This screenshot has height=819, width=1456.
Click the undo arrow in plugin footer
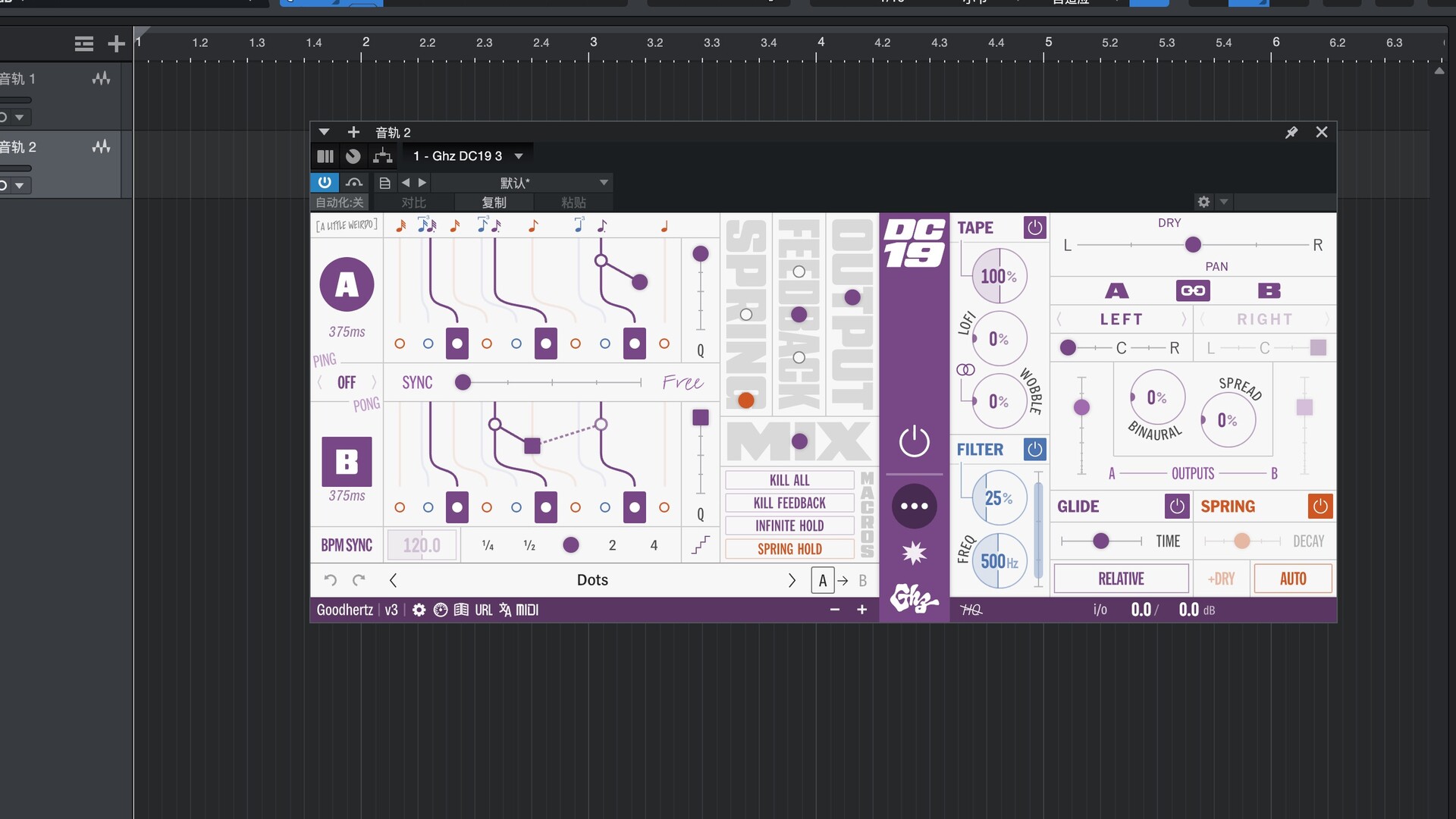click(x=330, y=580)
